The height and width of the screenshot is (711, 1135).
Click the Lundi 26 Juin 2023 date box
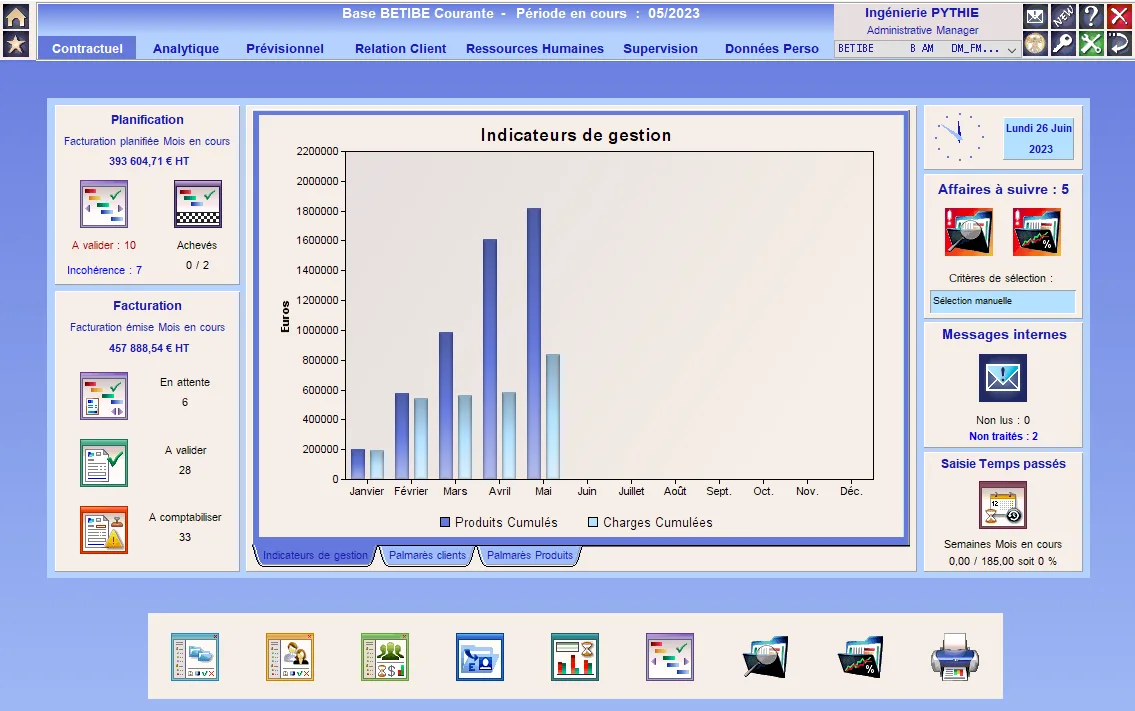(1038, 138)
